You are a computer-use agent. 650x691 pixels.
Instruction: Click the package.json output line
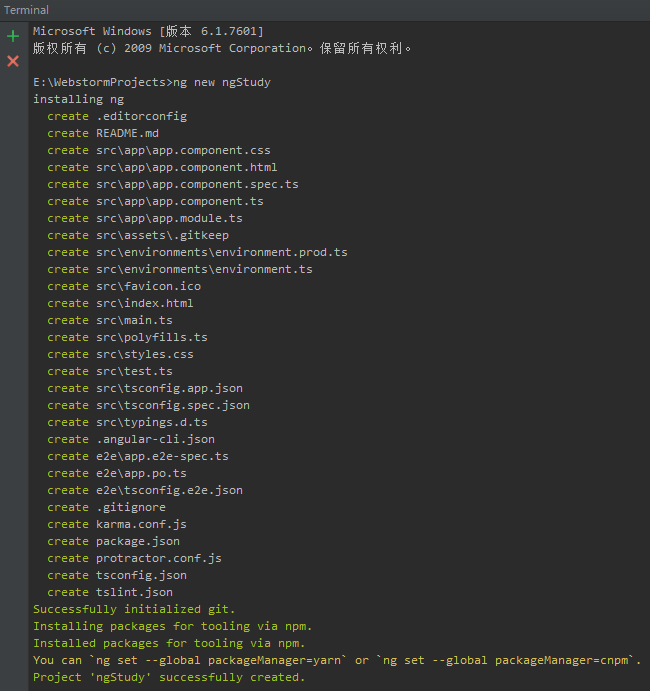tap(138, 541)
